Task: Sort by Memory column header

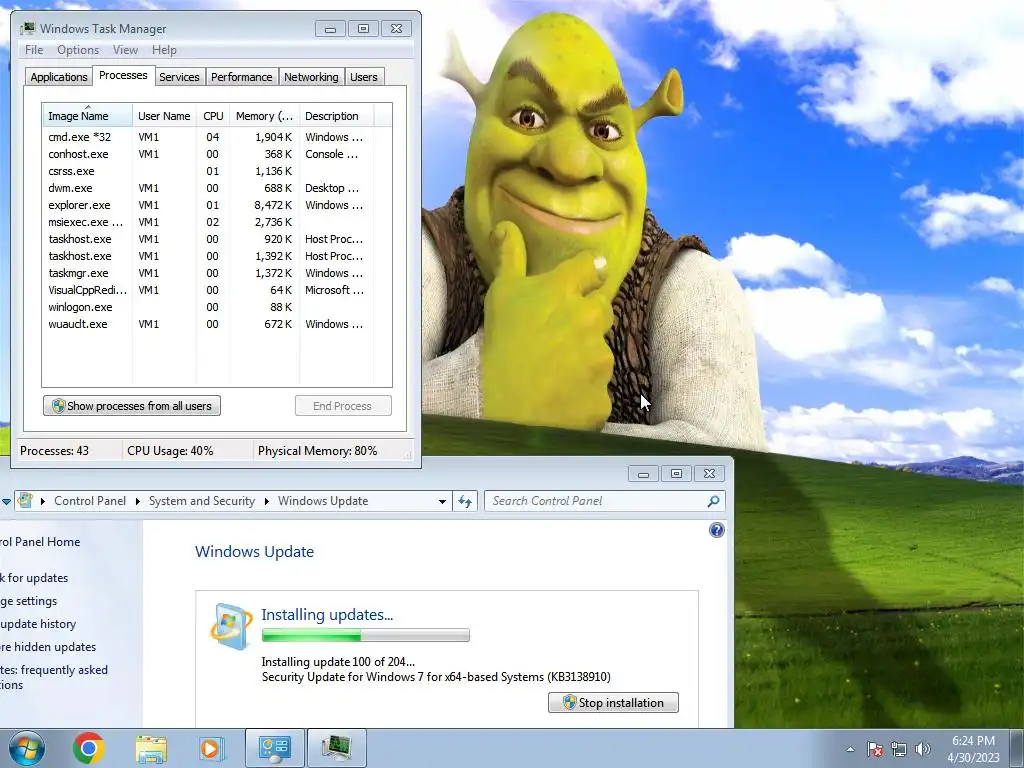Action: [x=264, y=116]
